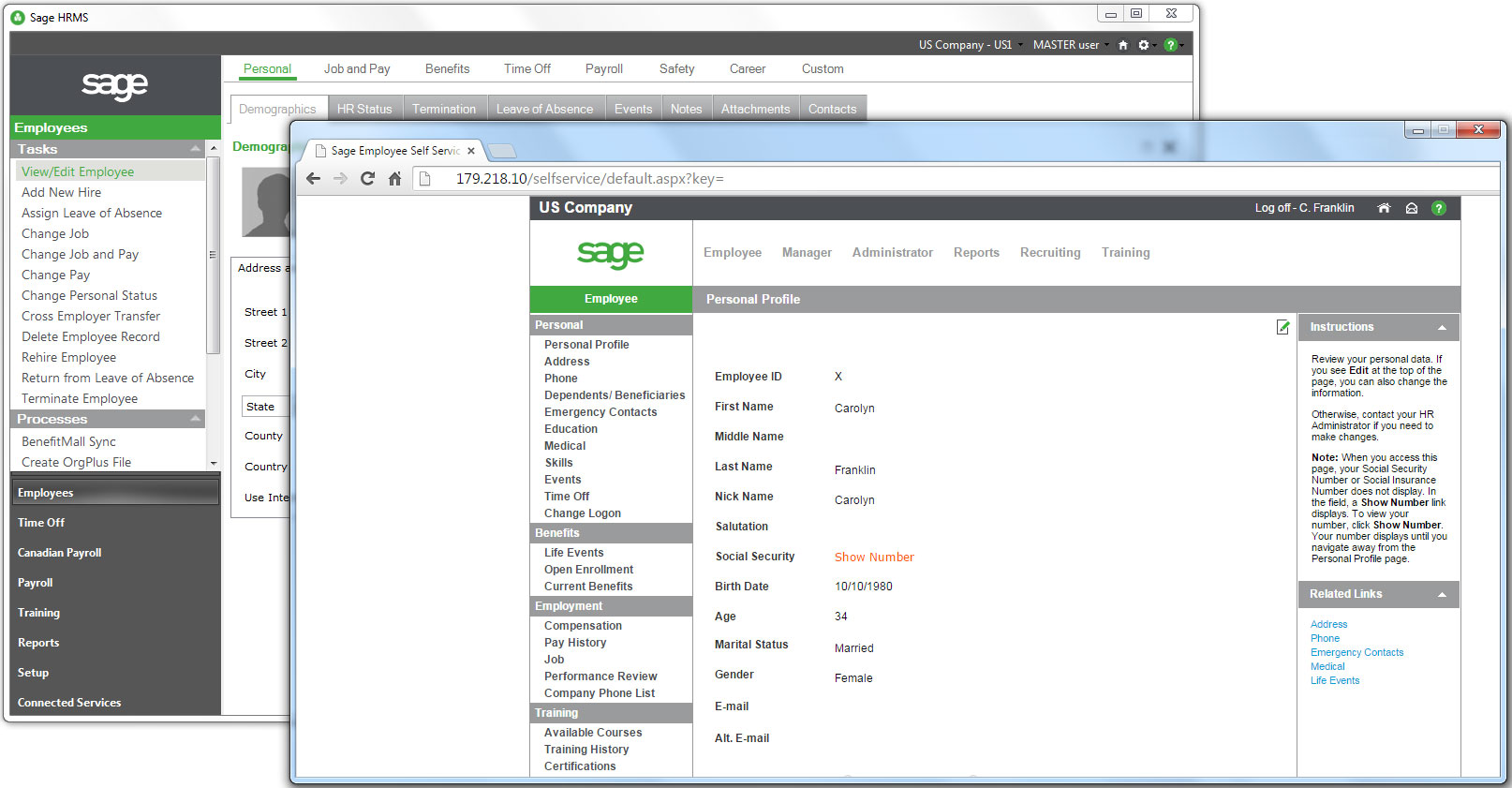Screen dimensions: 1512x788
Task: Open the Manager menu in Self Service
Action: [807, 252]
